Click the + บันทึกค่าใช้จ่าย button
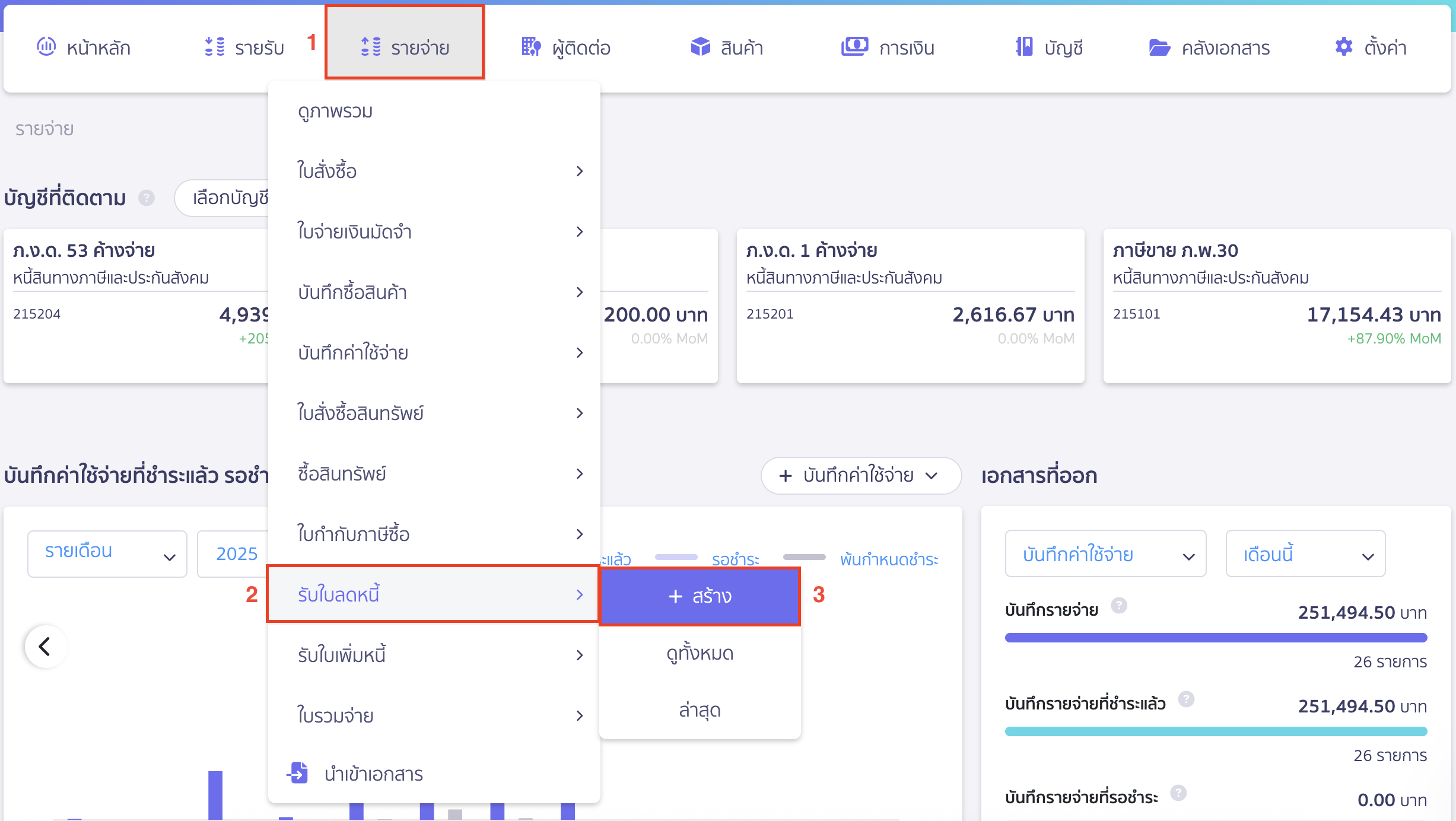The height and width of the screenshot is (821, 1456). click(x=861, y=475)
